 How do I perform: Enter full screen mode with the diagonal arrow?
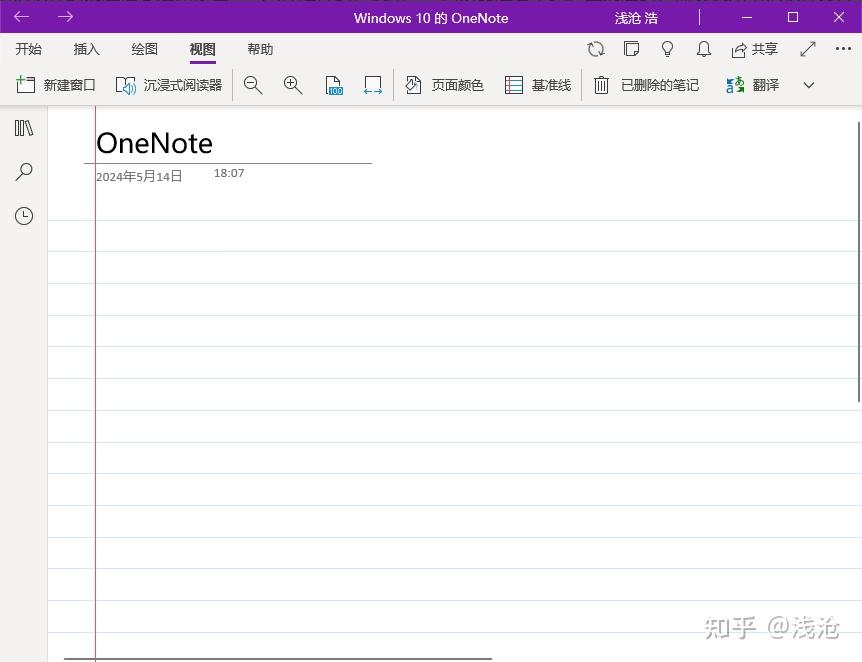pos(808,49)
